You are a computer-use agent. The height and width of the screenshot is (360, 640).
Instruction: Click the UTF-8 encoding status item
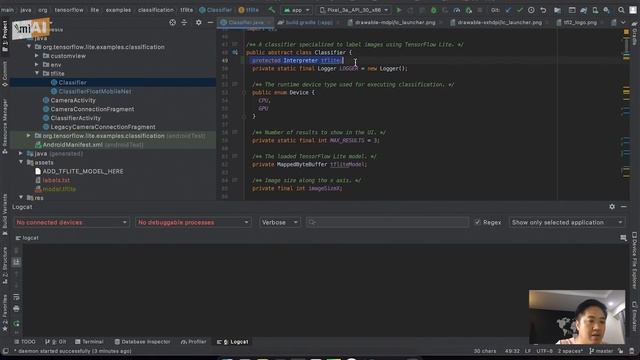tap(544, 351)
